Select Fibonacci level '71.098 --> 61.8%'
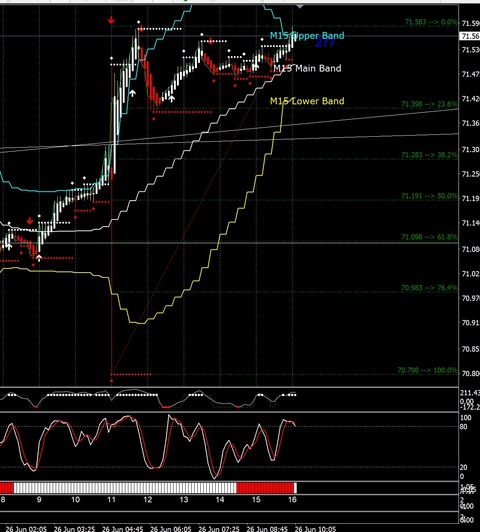The height and width of the screenshot is (532, 480). pyautogui.click(x=429, y=237)
